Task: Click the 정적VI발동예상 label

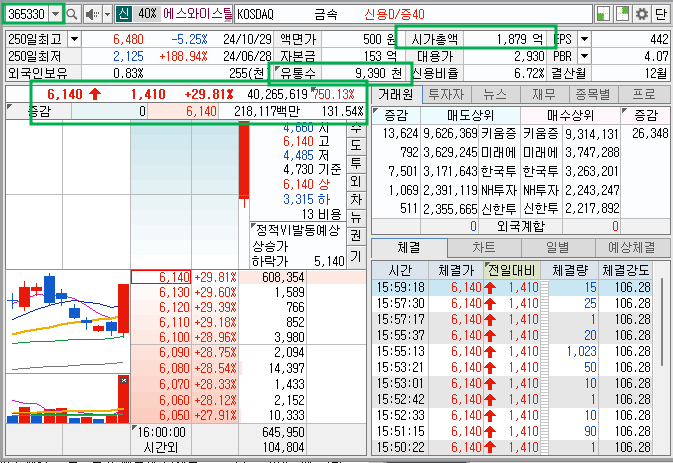Action: point(298,230)
